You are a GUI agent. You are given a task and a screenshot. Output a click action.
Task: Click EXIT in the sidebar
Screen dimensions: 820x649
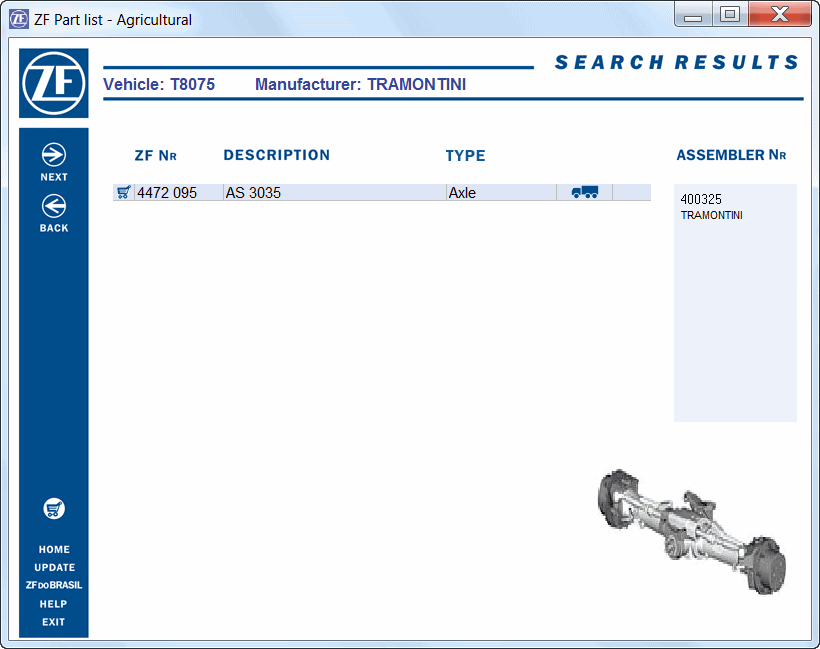pyautogui.click(x=54, y=622)
